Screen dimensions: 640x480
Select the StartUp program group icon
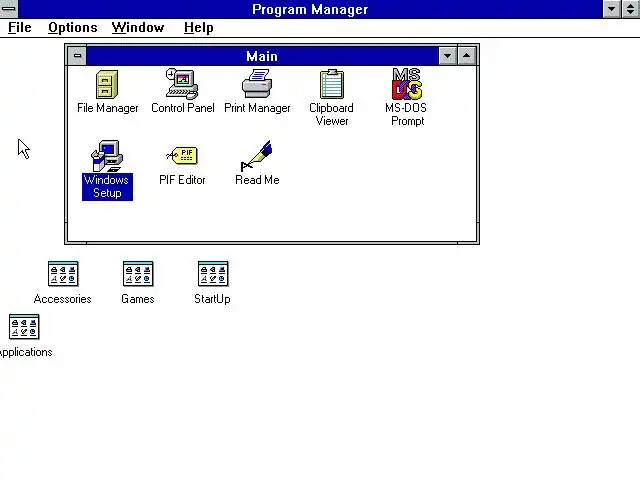click(x=213, y=274)
